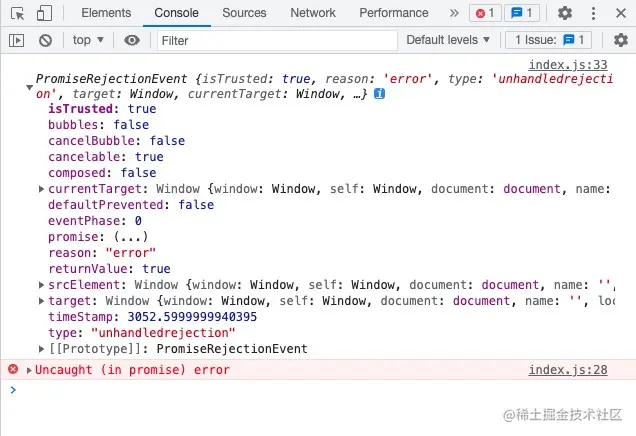Open the index.js:33 source link
636x436 pixels.
(568, 64)
